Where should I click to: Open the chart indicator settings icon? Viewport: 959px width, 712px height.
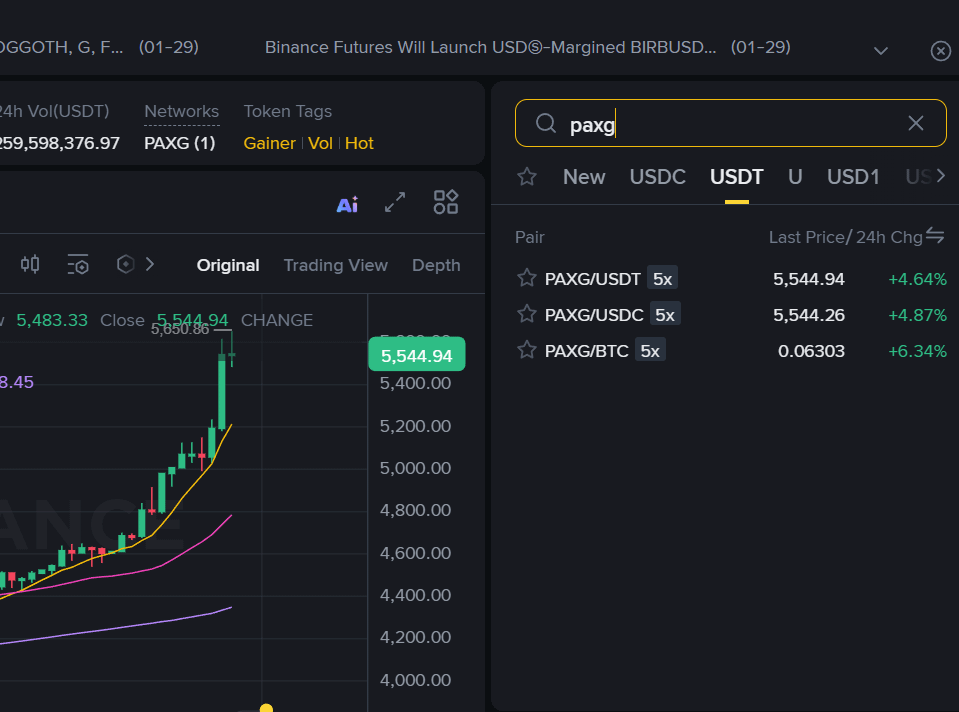tap(78, 265)
